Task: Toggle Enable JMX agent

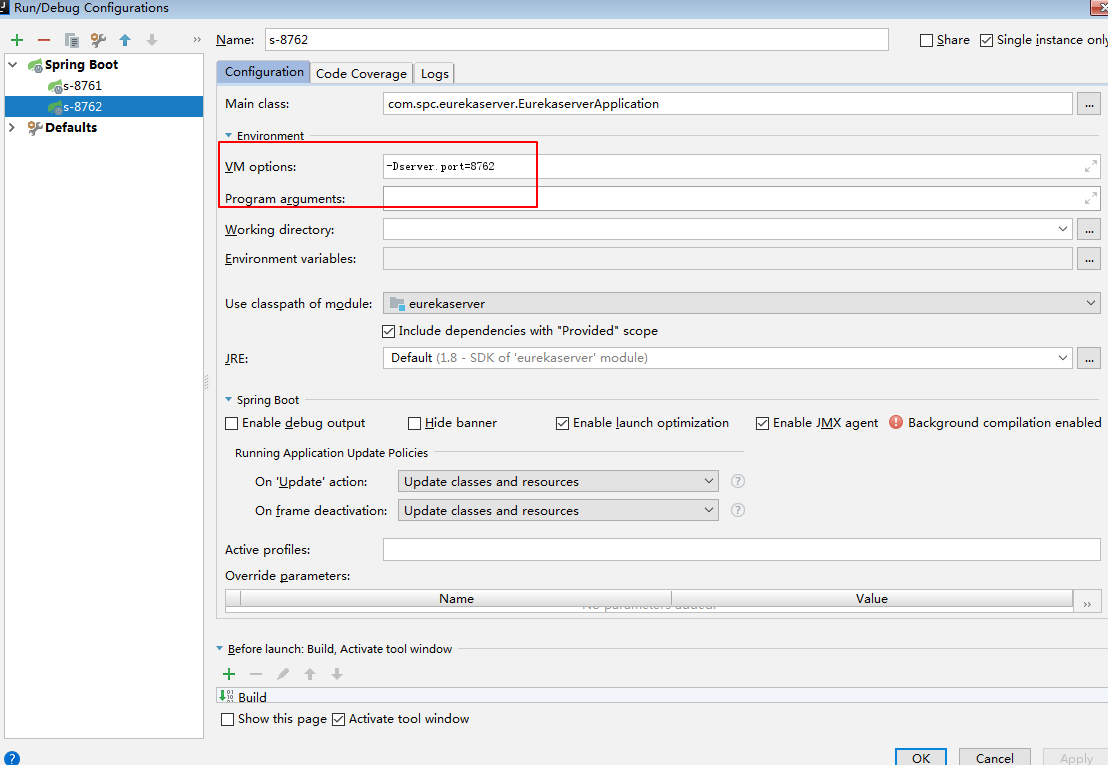Action: pyautogui.click(x=762, y=423)
